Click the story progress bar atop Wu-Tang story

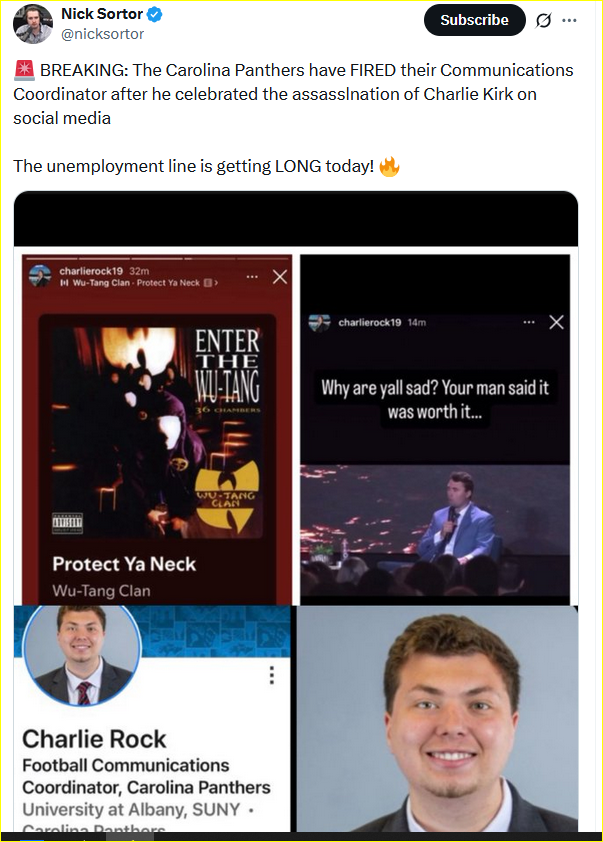[157, 258]
